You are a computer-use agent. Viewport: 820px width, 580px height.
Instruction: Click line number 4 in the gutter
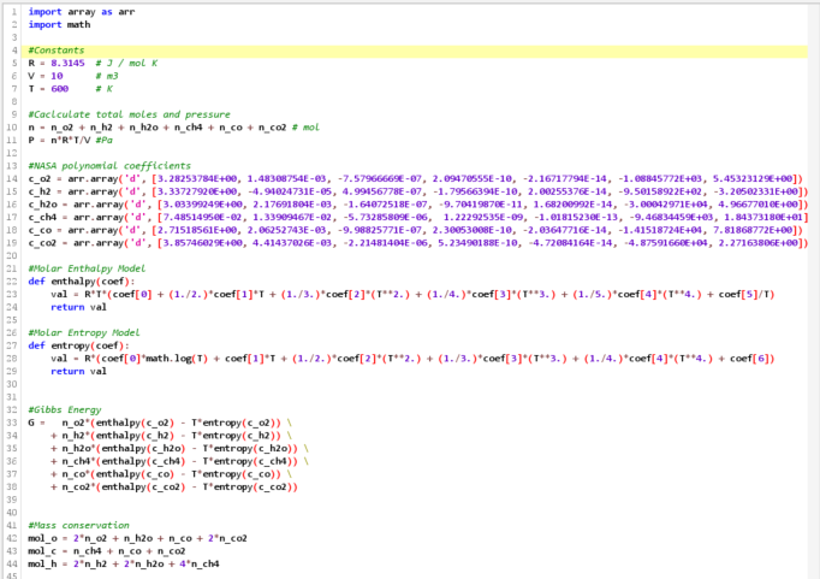[15, 50]
